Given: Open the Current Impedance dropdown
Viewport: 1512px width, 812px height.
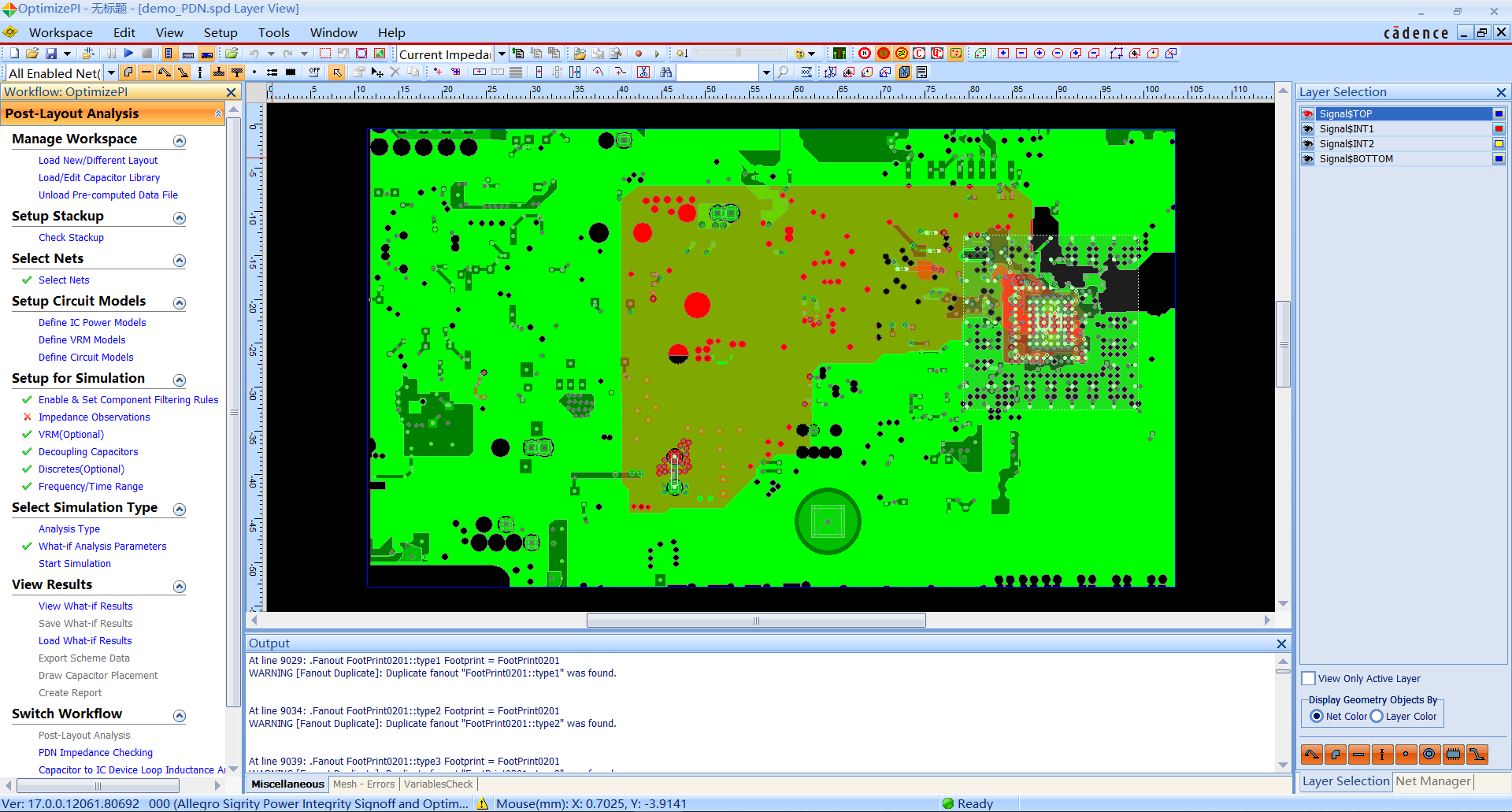Looking at the screenshot, I should (502, 54).
